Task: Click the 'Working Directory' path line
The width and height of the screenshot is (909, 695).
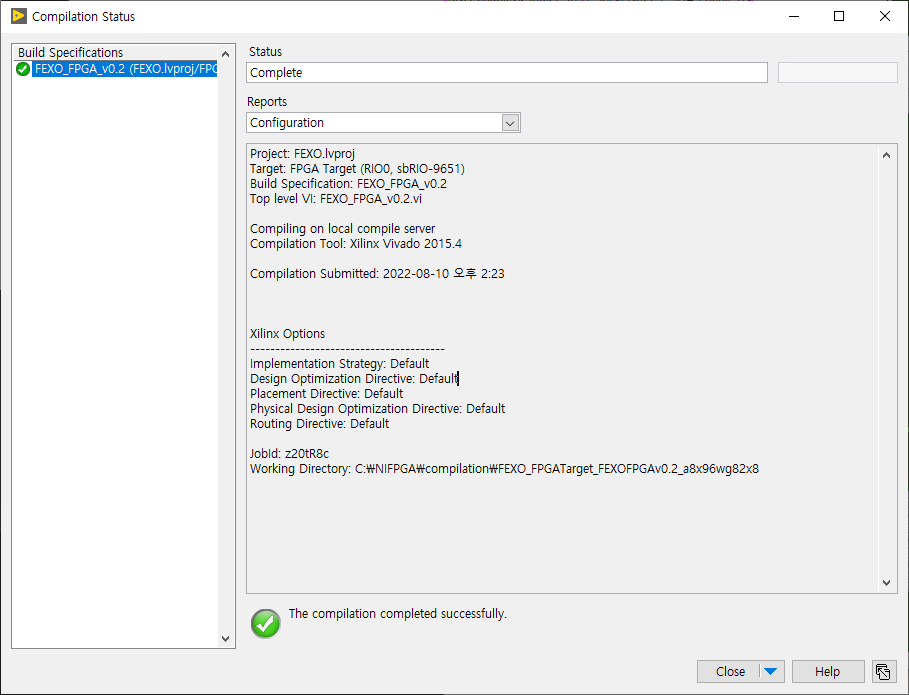Action: tap(504, 468)
